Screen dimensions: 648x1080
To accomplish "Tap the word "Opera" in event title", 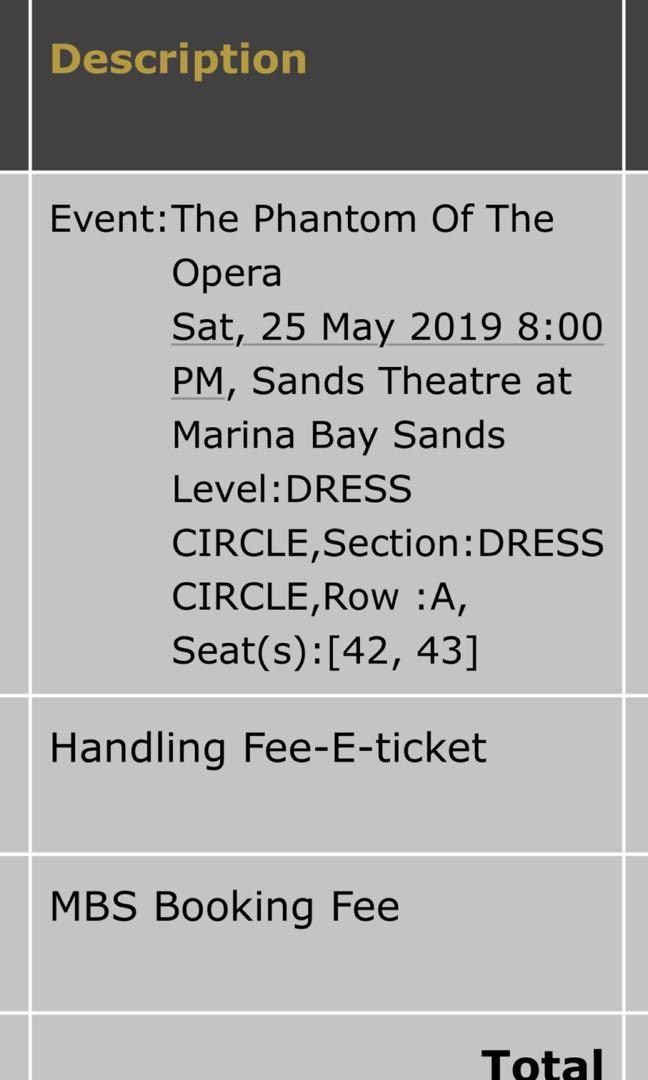I will coord(227,274).
